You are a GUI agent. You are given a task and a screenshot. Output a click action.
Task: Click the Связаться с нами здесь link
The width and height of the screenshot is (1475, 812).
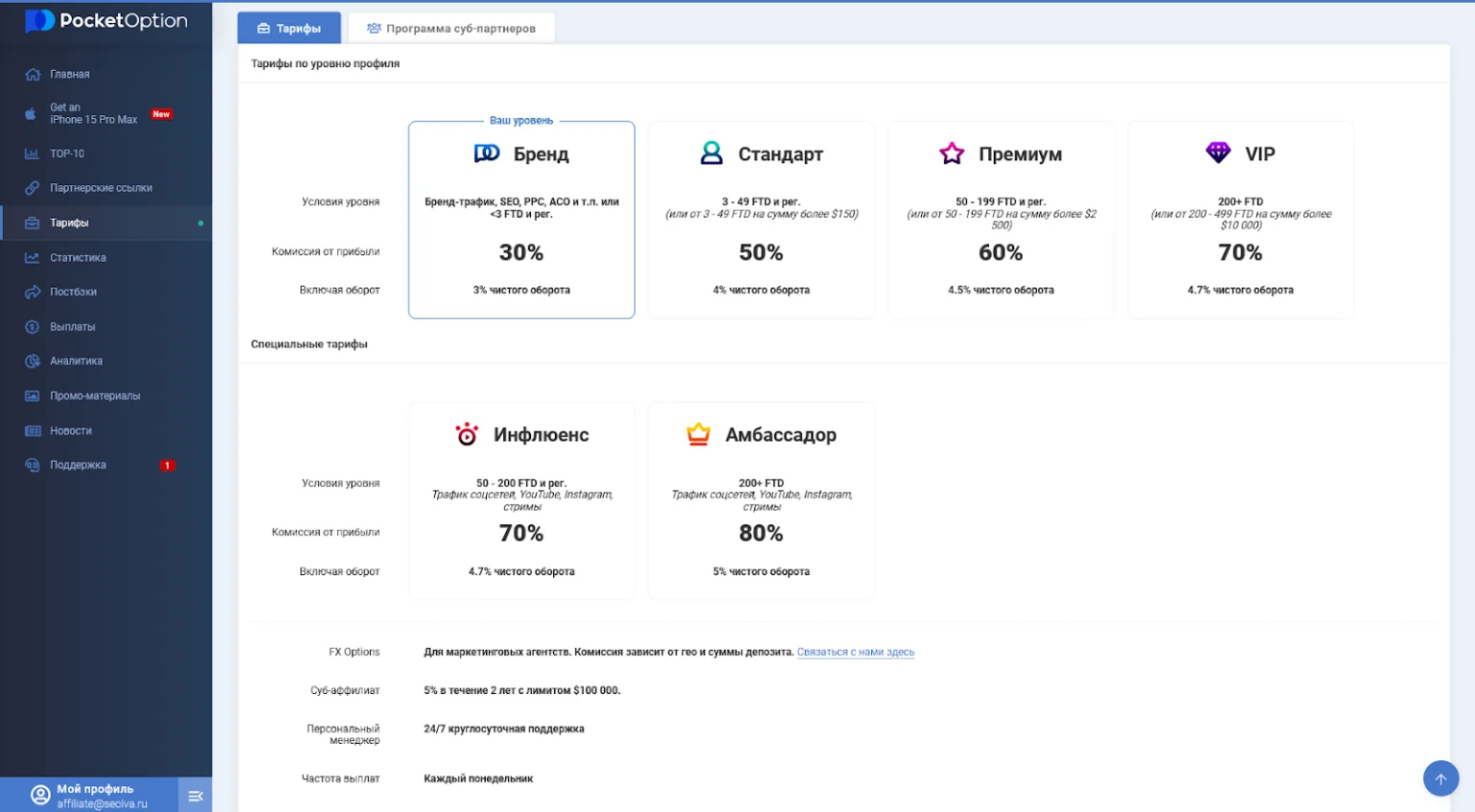pos(855,653)
